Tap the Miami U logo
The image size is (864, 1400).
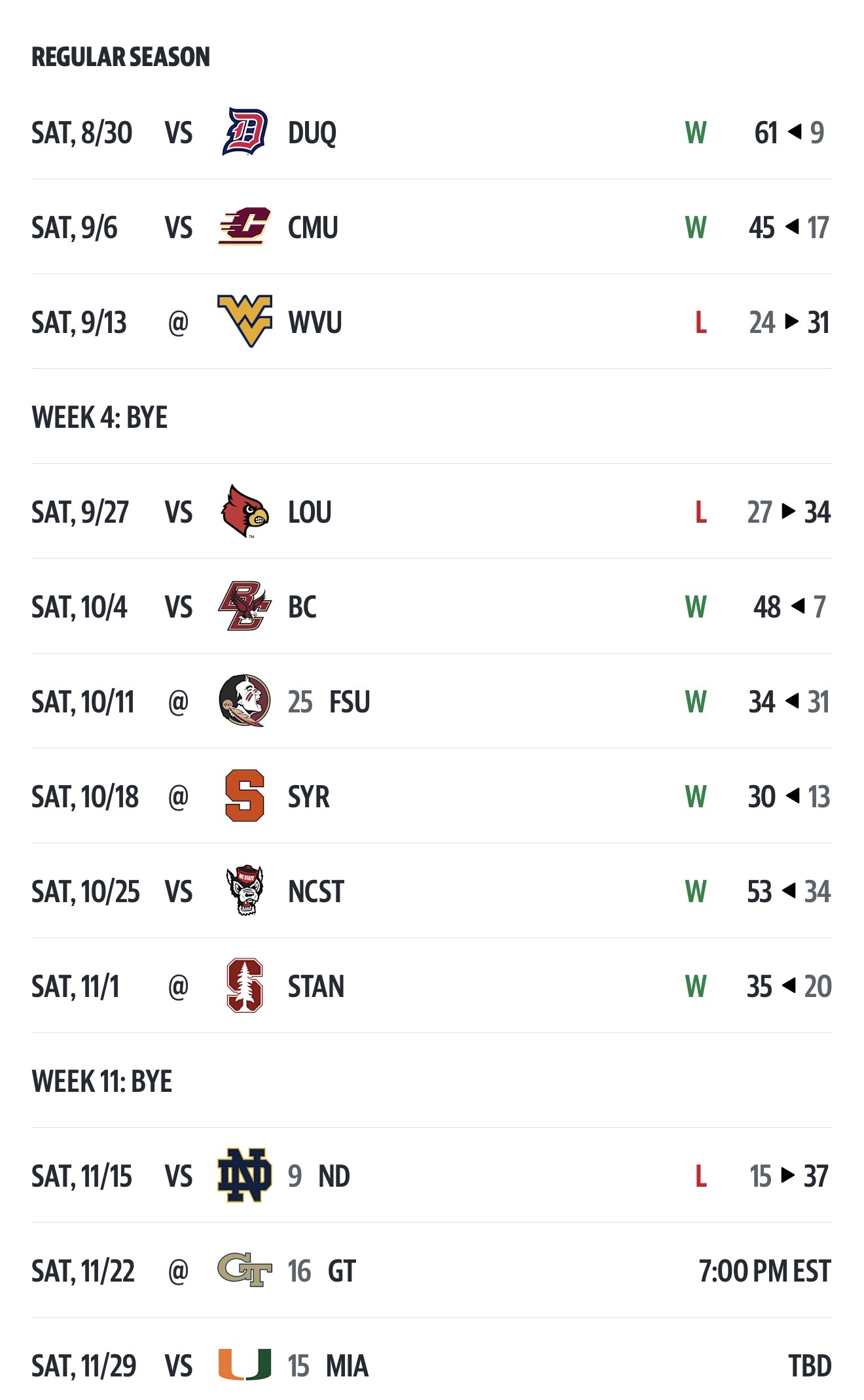pyautogui.click(x=245, y=1365)
